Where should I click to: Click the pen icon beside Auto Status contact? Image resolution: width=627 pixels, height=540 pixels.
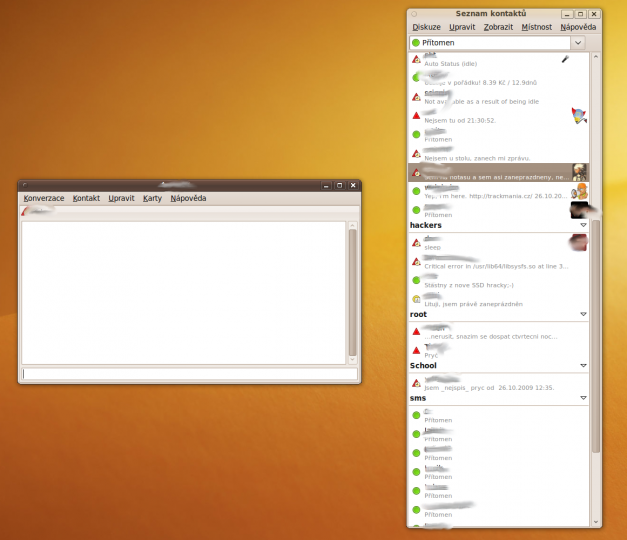point(565,59)
